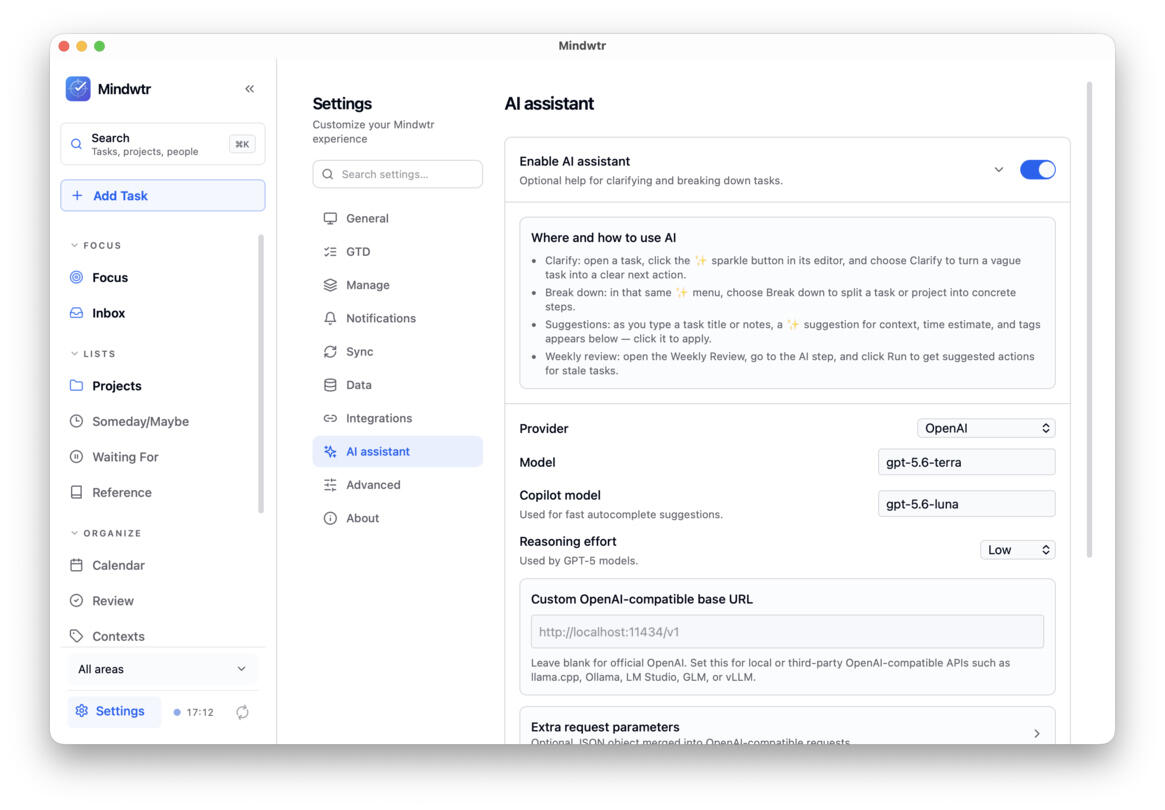1165x810 pixels.
Task: Click the Model field containing gpt-5.6-terra
Action: [x=966, y=462]
